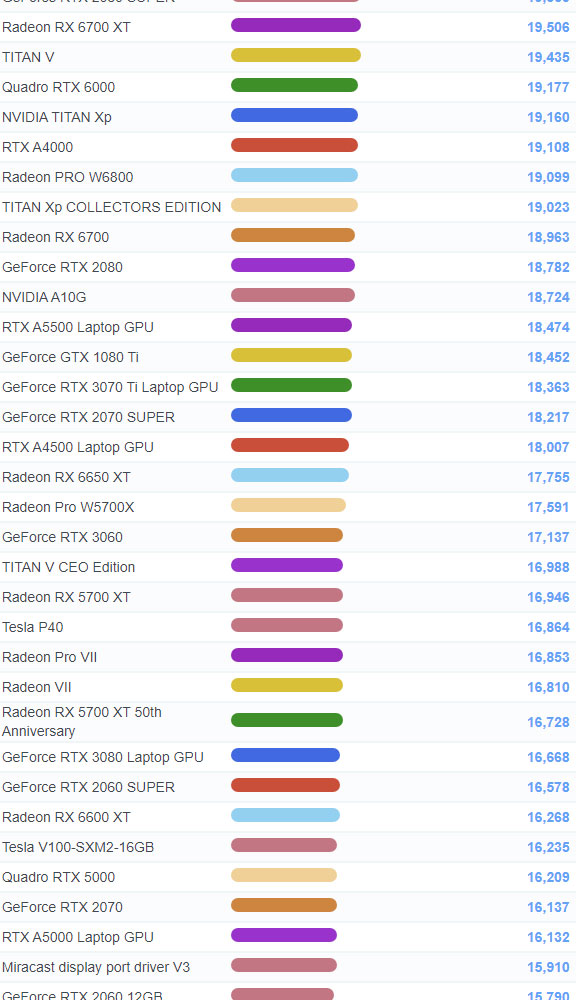Open the Radeon RX 6700 XT link
576x1000 pixels.
coord(66,27)
